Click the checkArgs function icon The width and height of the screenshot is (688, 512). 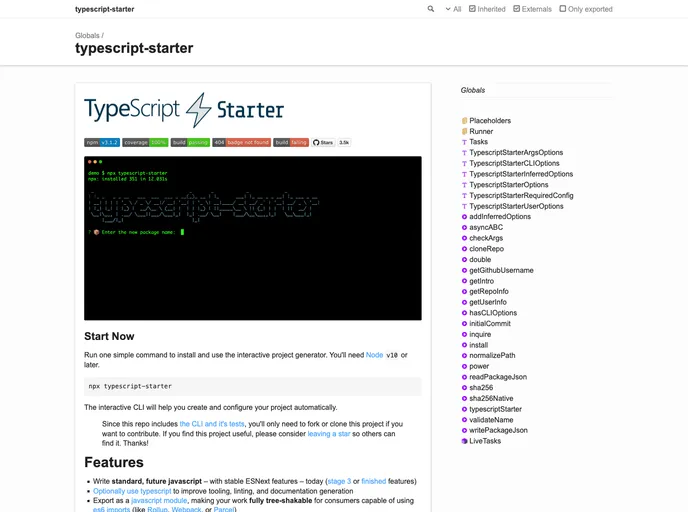[464, 238]
